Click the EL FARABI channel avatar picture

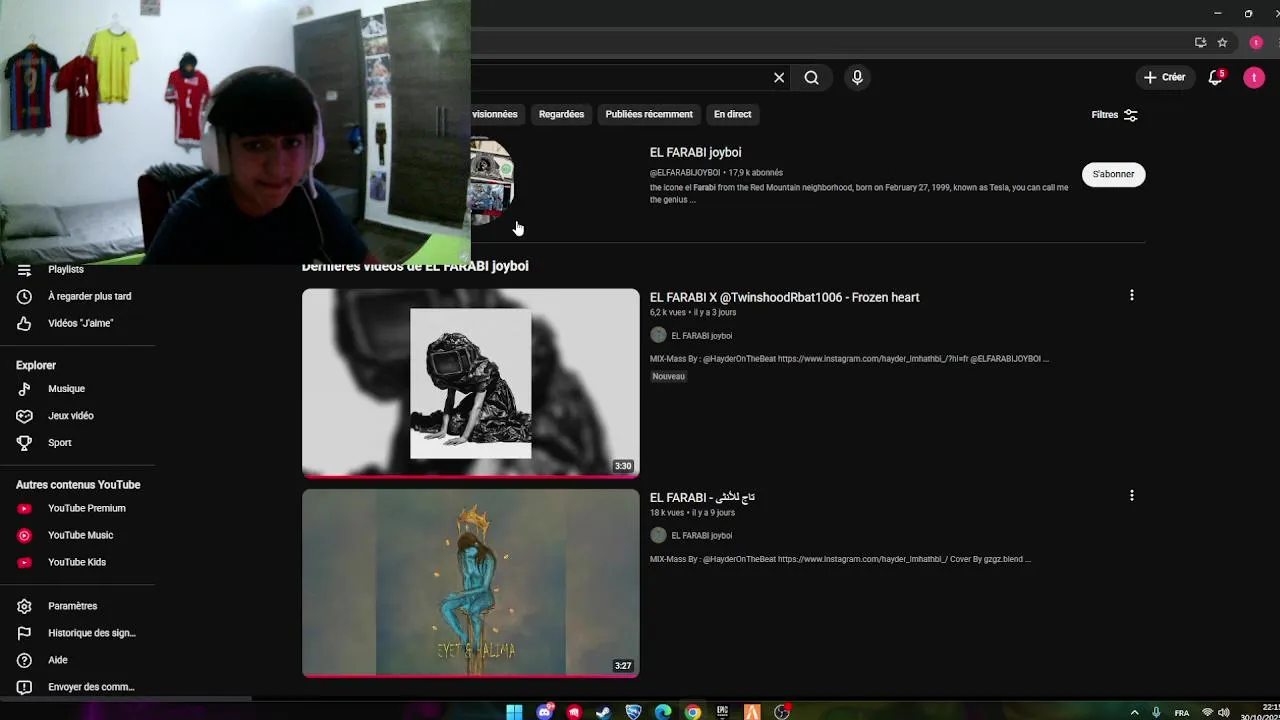click(x=492, y=182)
